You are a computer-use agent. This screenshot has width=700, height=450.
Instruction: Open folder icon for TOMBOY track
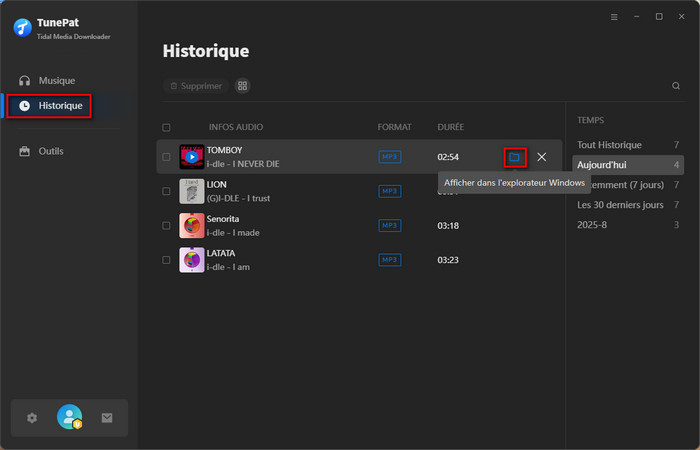(514, 157)
